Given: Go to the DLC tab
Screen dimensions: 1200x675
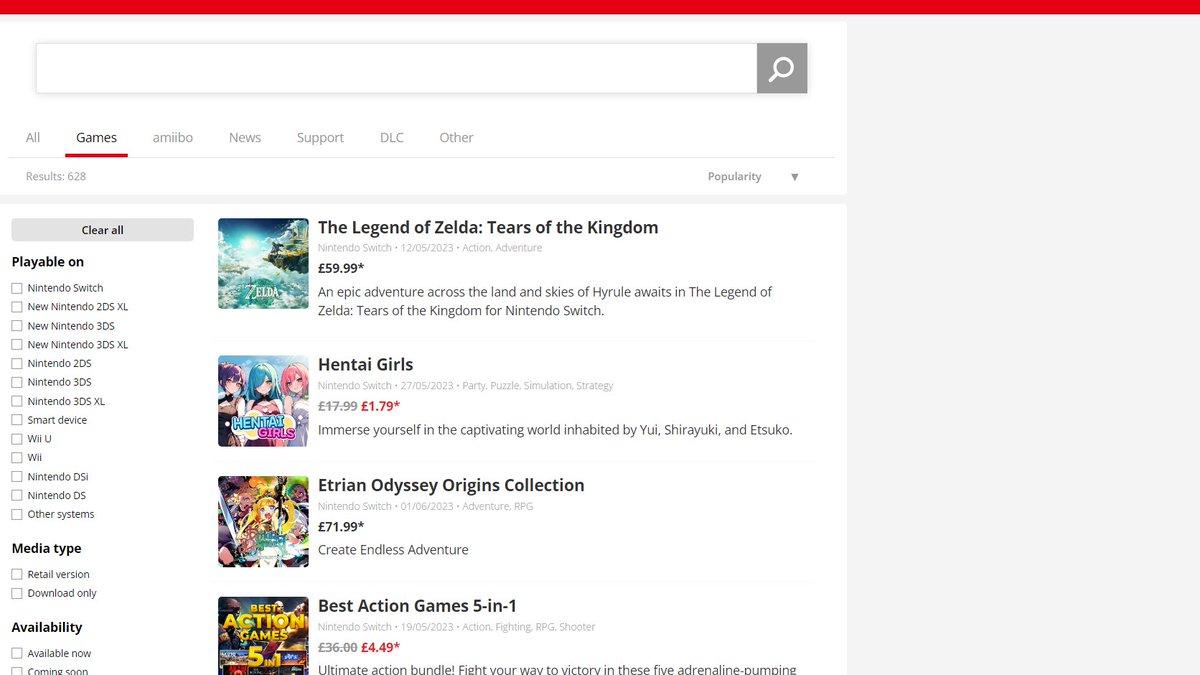Looking at the screenshot, I should 392,138.
